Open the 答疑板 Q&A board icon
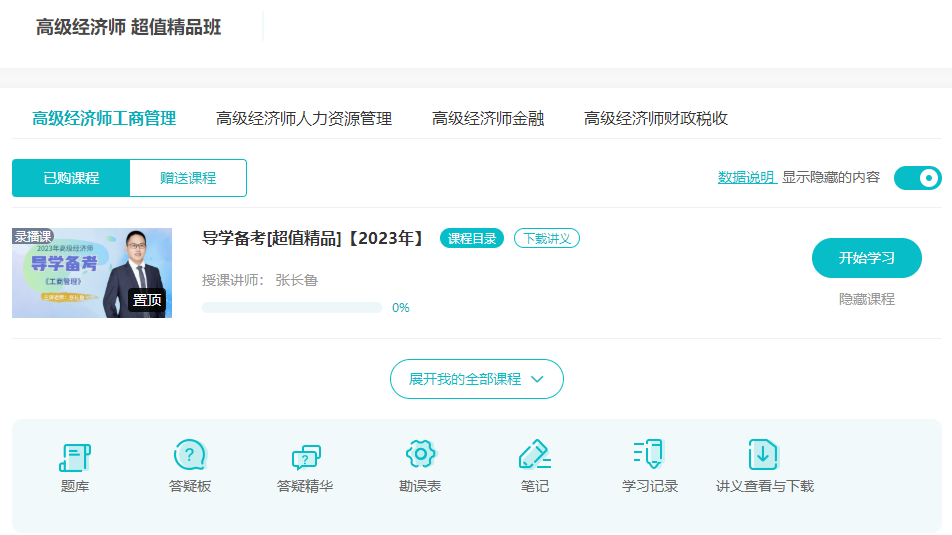Screen dimensions: 952x535 pyautogui.click(x=190, y=457)
